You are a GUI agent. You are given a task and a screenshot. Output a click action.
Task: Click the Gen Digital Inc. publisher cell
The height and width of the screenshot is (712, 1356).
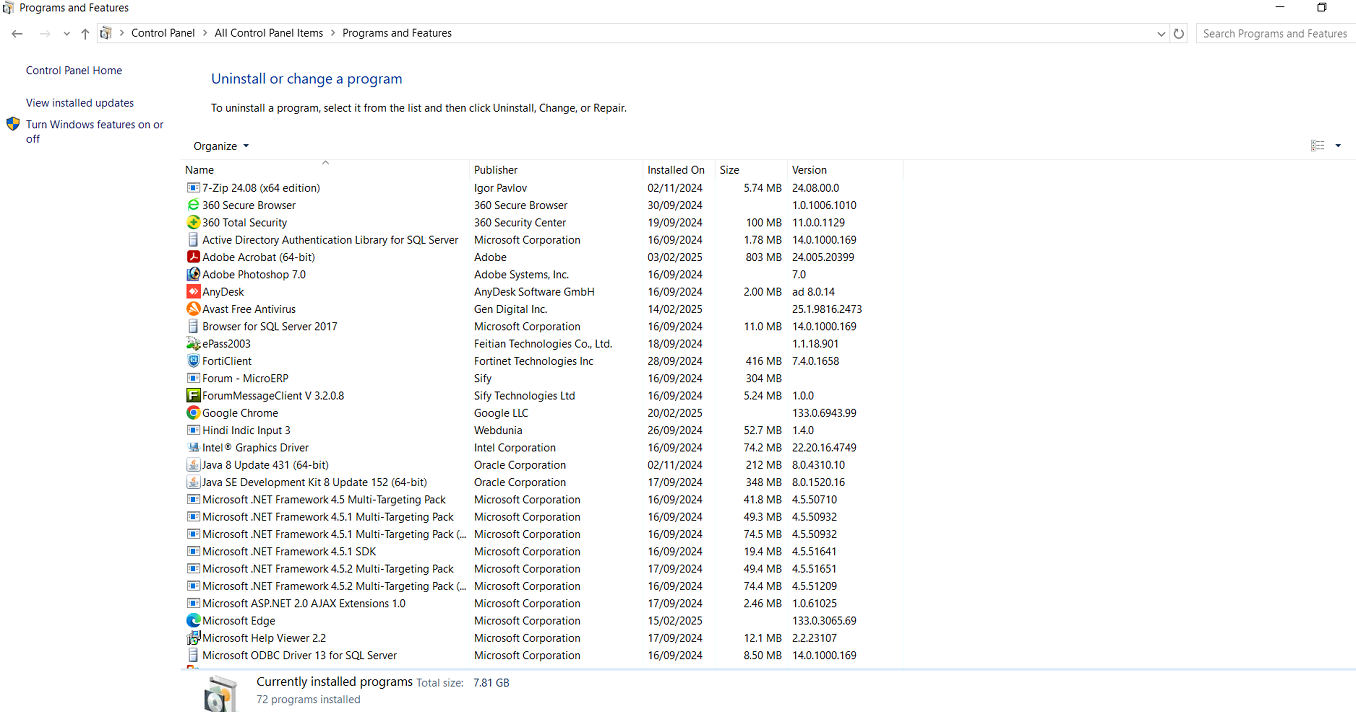511,310
